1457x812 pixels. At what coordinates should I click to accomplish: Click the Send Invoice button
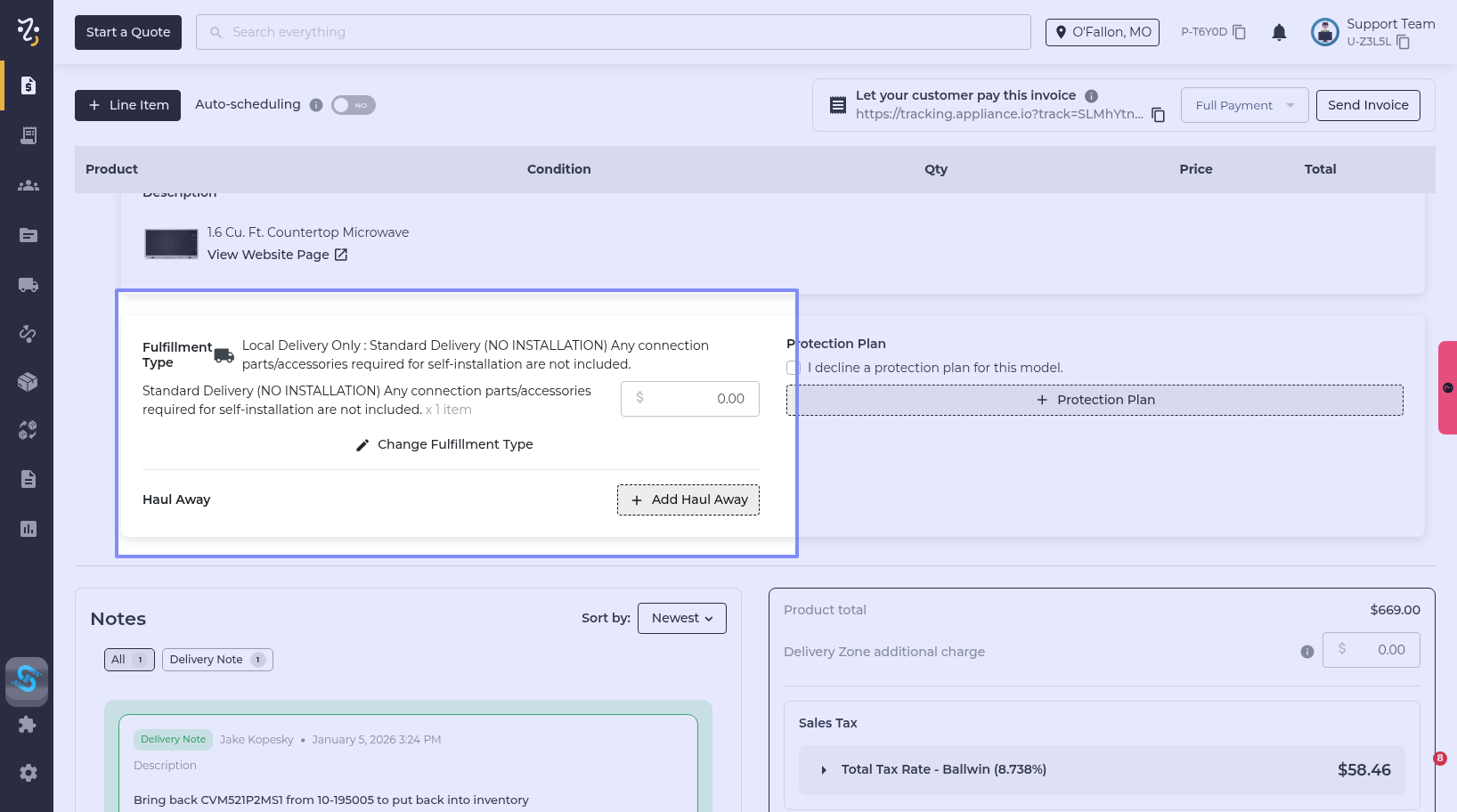1367,105
